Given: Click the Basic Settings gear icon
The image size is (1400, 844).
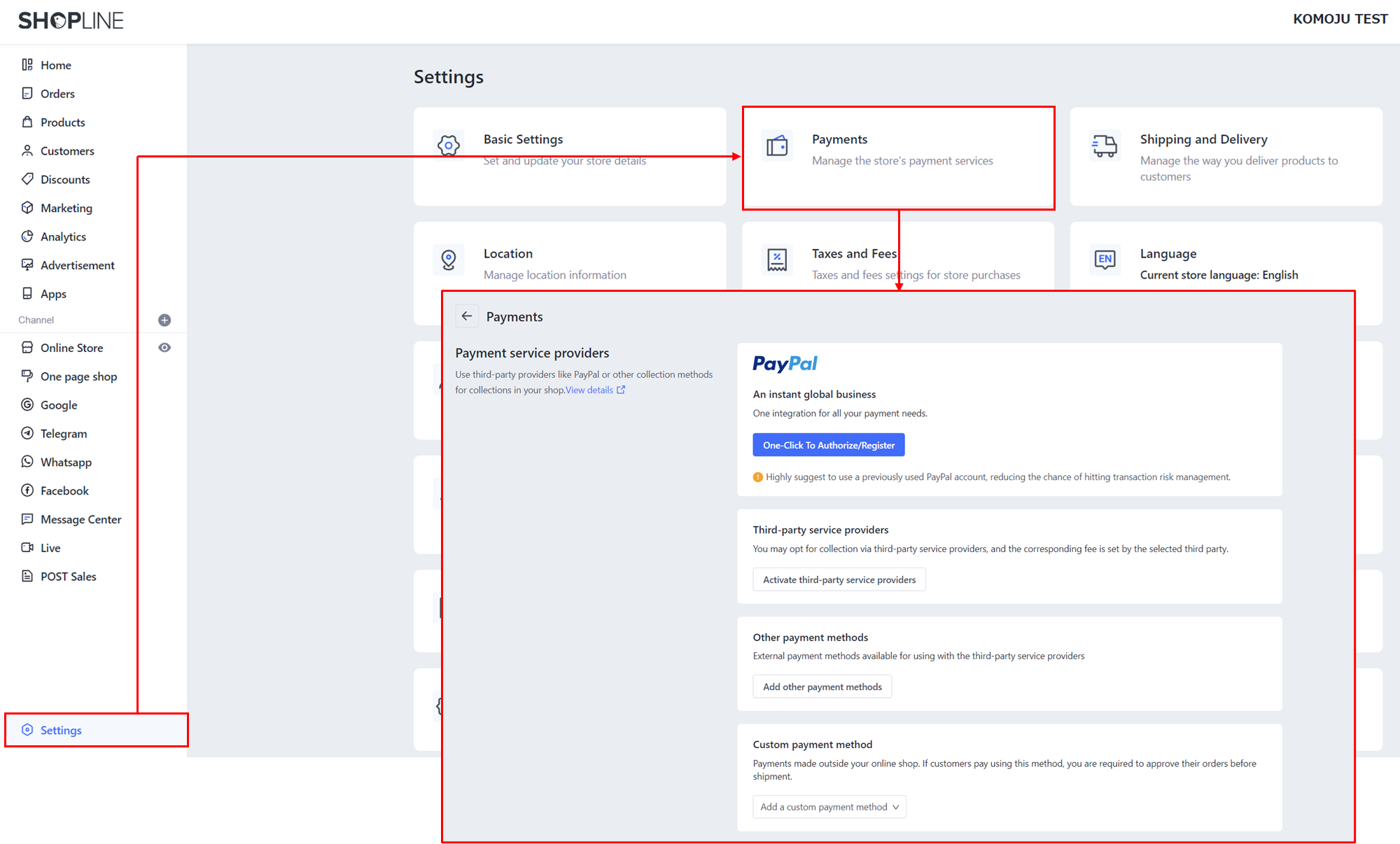Looking at the screenshot, I should (x=449, y=146).
